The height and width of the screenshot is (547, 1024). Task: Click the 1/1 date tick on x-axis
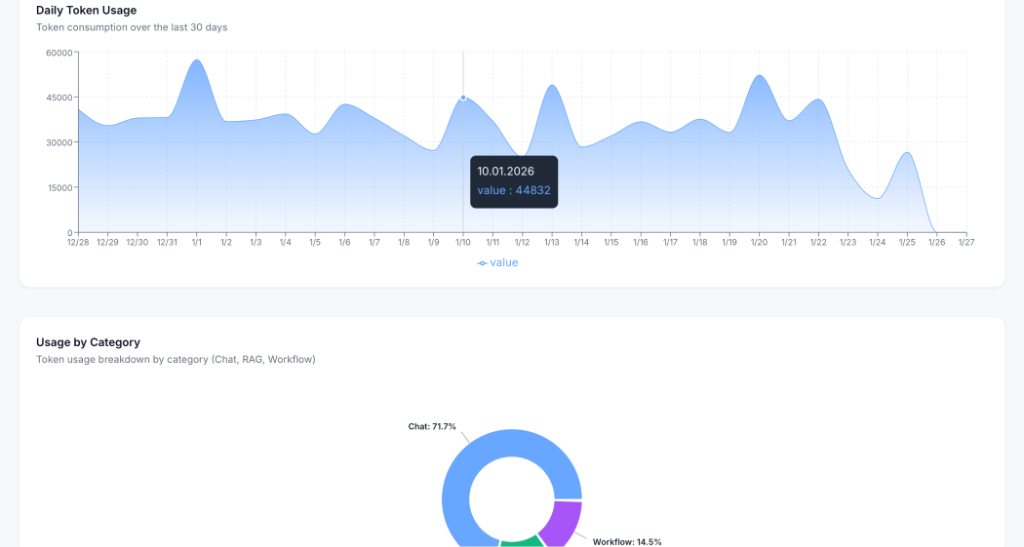pyautogui.click(x=197, y=242)
